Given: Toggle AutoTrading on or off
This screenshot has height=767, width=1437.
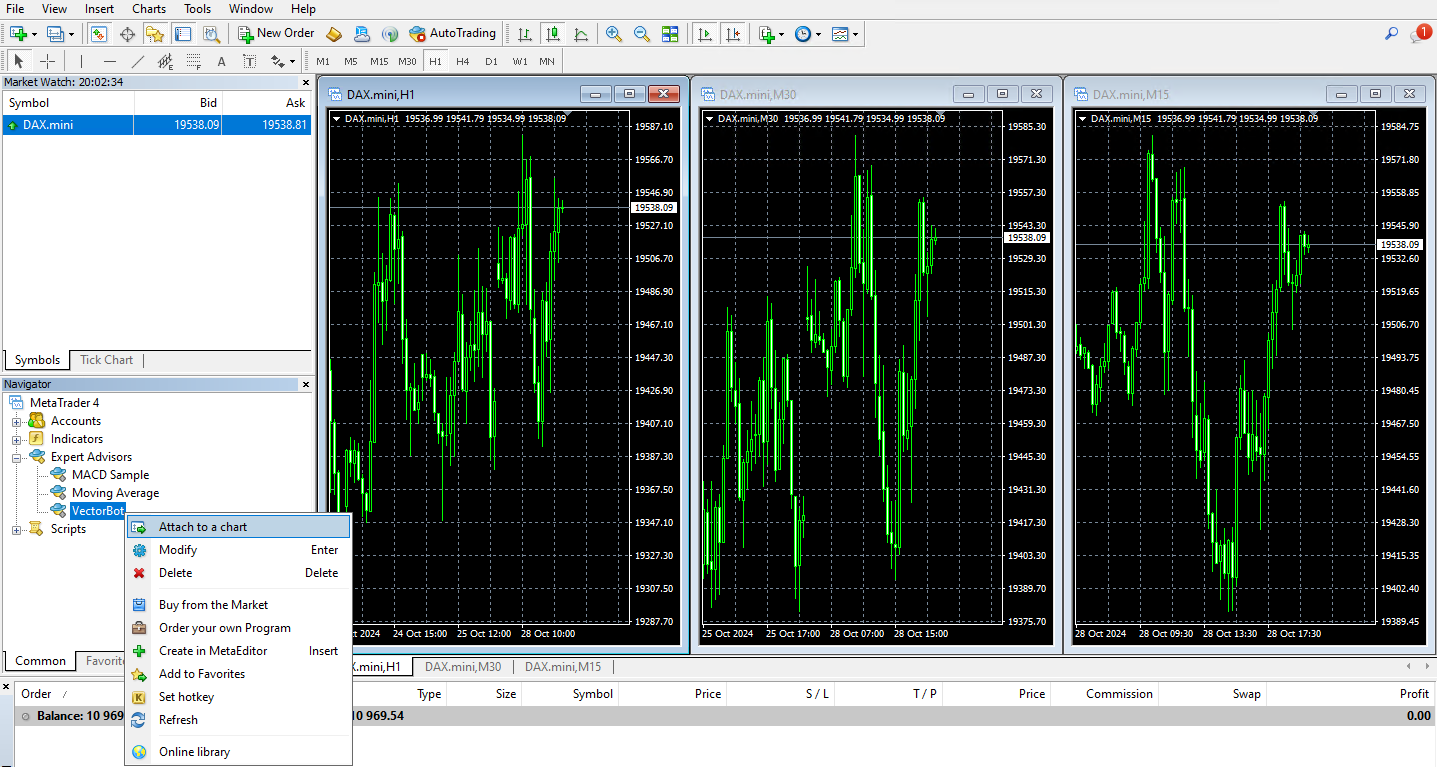Looking at the screenshot, I should click(453, 34).
